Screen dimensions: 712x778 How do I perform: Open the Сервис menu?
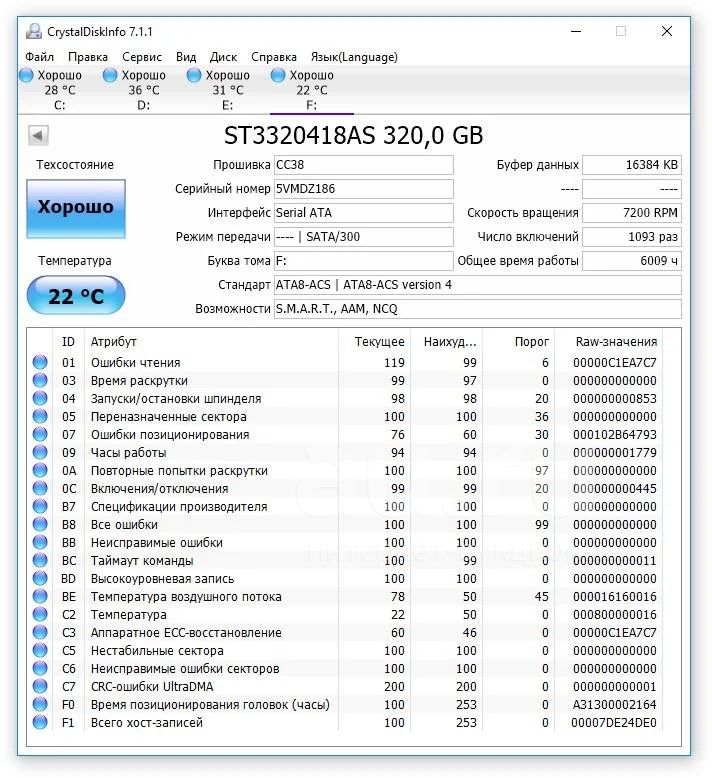142,57
